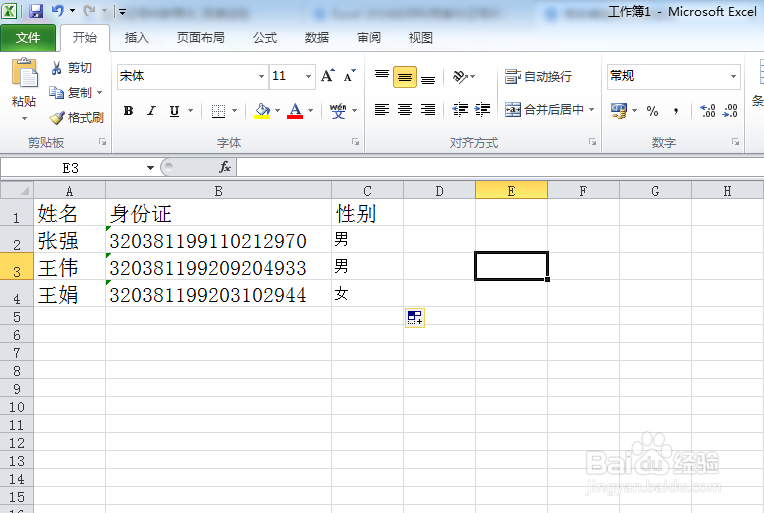Viewport: 764px width, 513px height.
Task: Switch to the 插入 Insert tab
Action: point(136,38)
